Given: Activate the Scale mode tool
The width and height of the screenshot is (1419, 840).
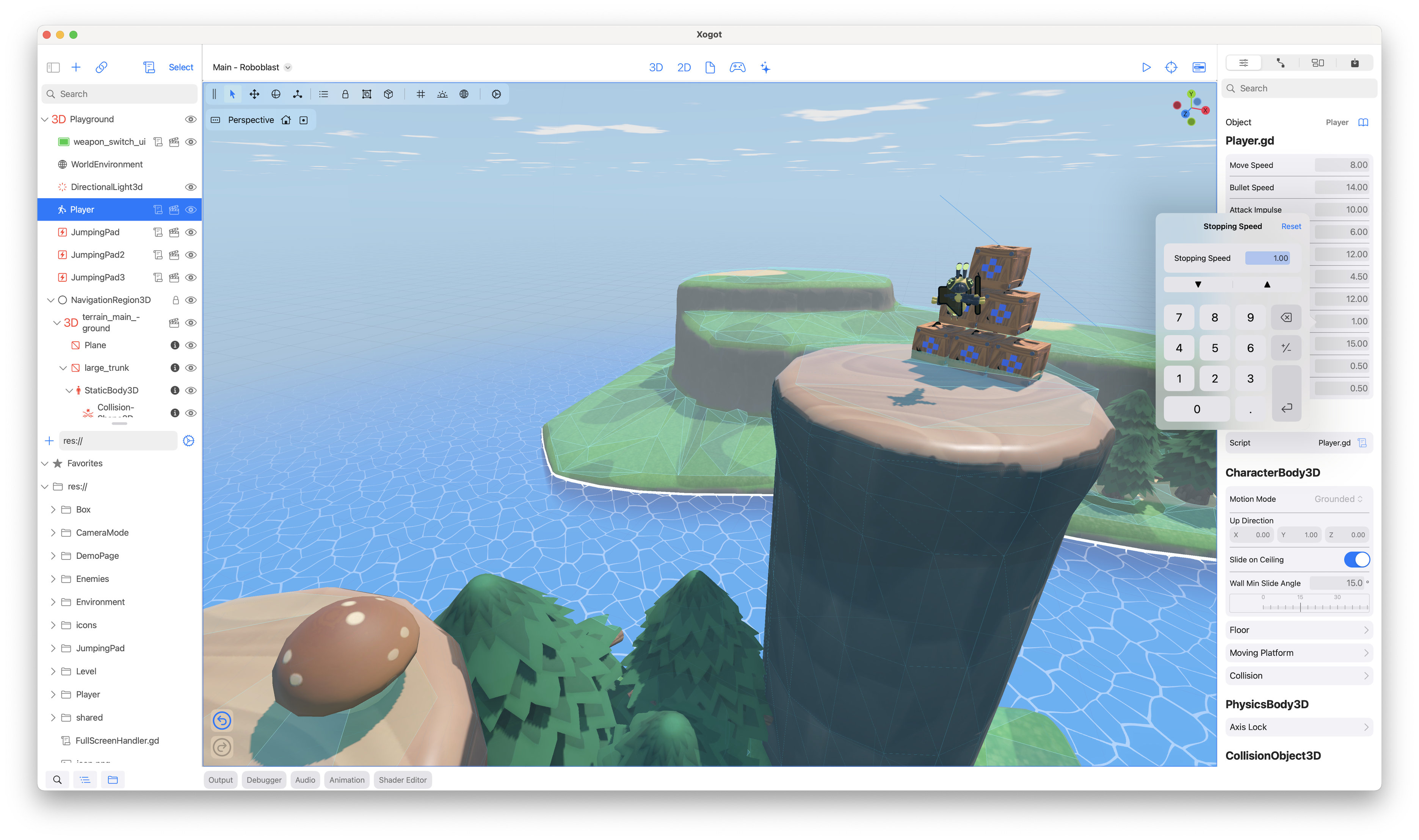Looking at the screenshot, I should point(297,94).
